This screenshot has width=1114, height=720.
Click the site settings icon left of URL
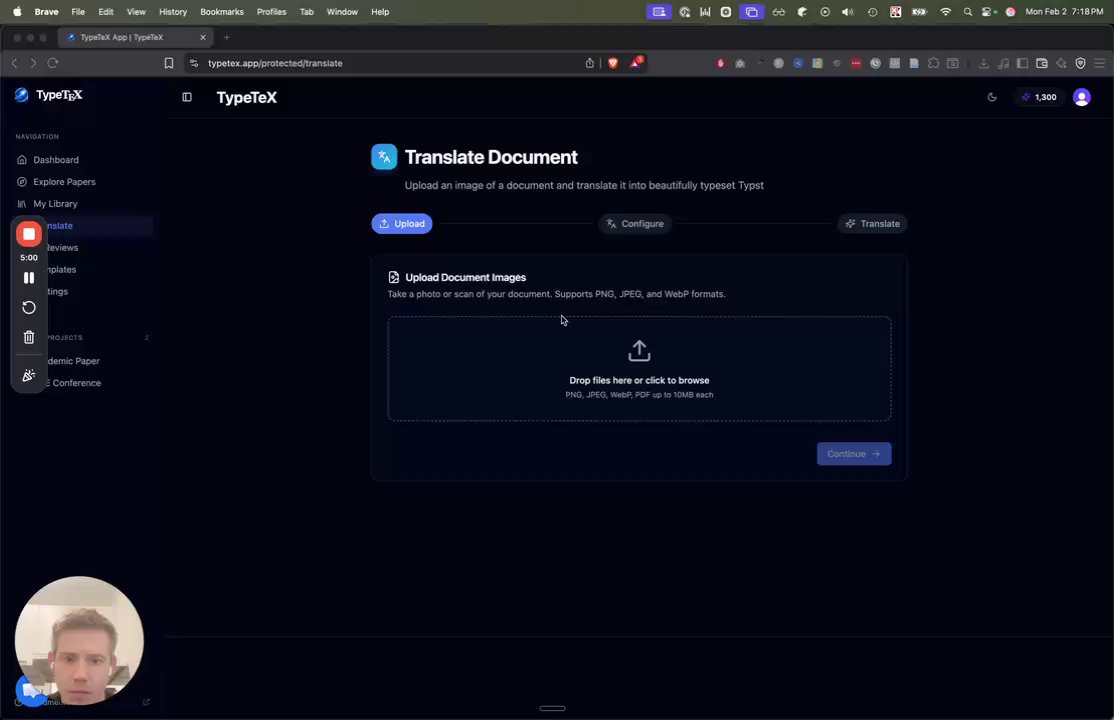[x=193, y=63]
